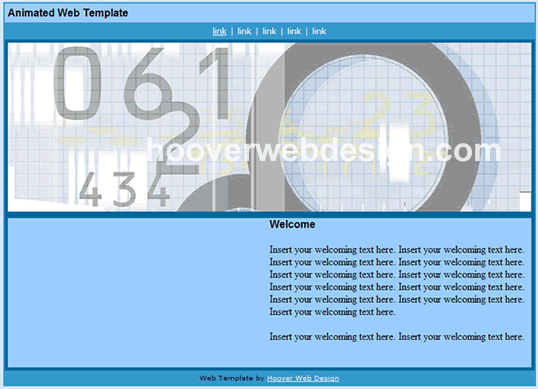Image resolution: width=538 pixels, height=389 pixels.
Task: Click the hooverwebdesign.com banner watermark text
Action: coord(323,150)
